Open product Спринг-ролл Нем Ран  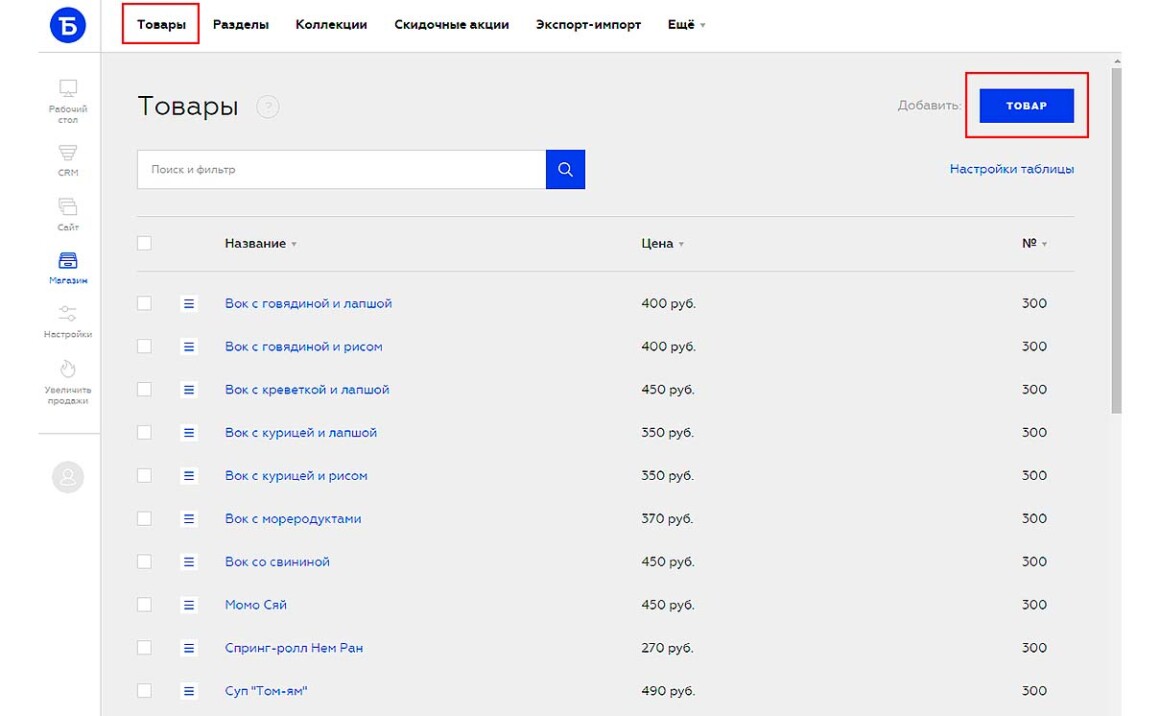[x=294, y=648]
